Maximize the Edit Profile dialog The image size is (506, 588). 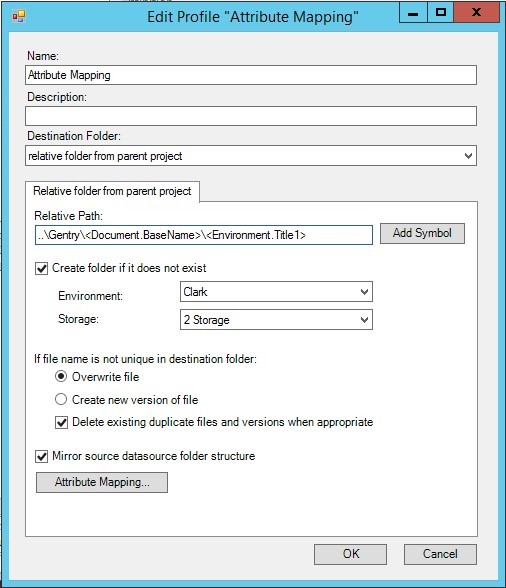(440, 13)
